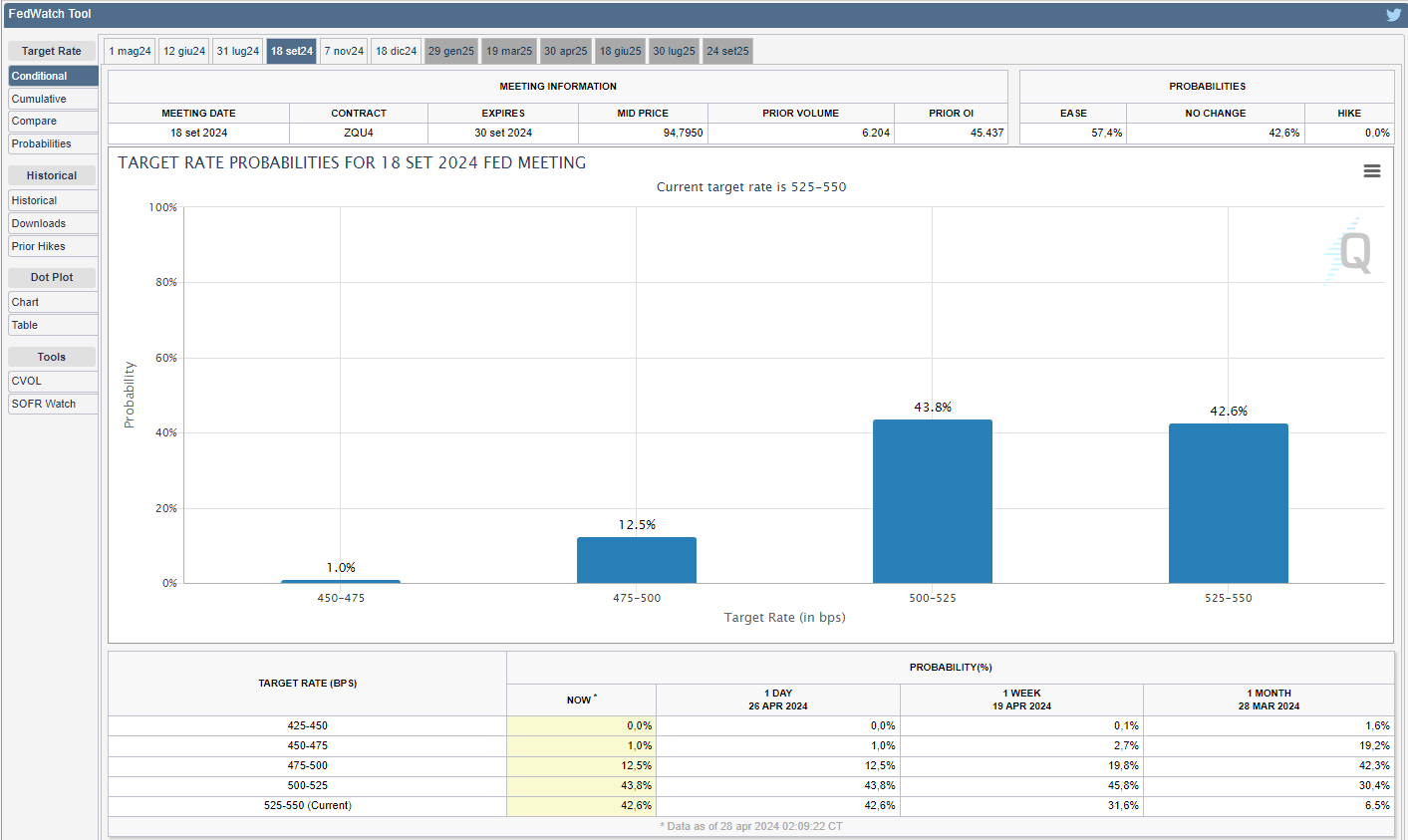The width and height of the screenshot is (1408, 840).
Task: Open the chart hamburger menu
Action: point(1372,171)
